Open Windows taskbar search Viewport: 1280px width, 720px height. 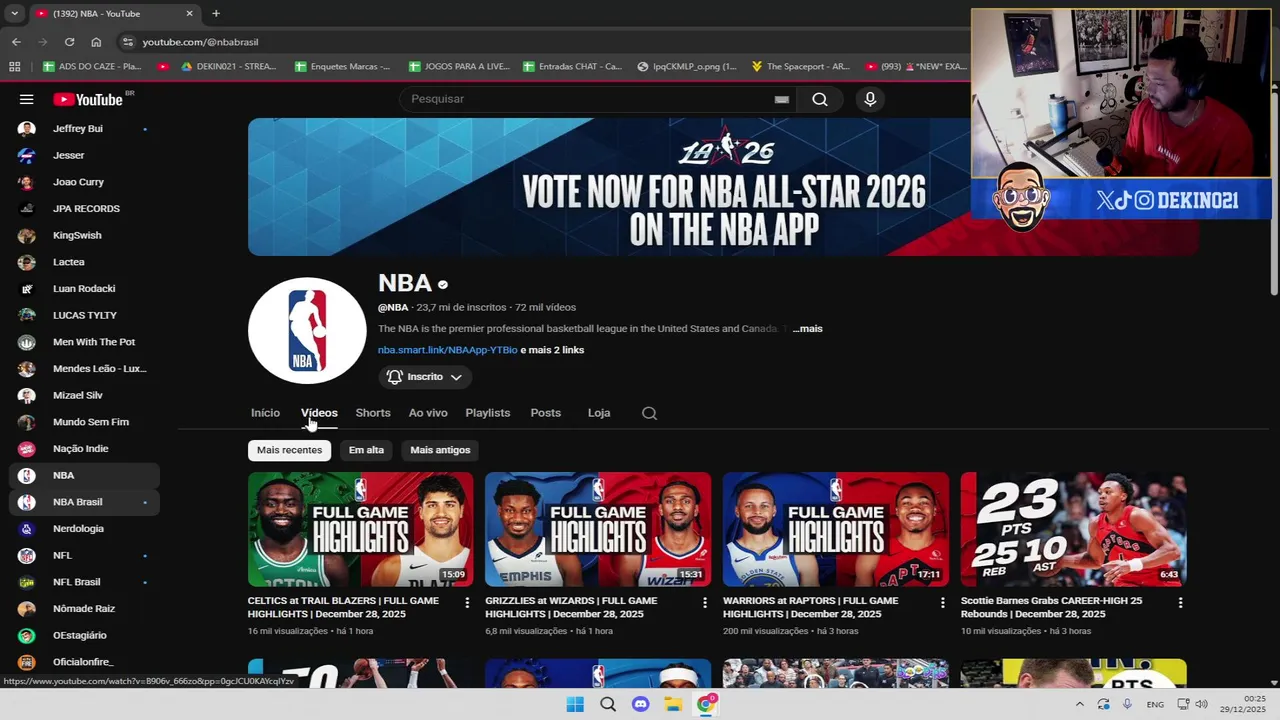coord(608,704)
